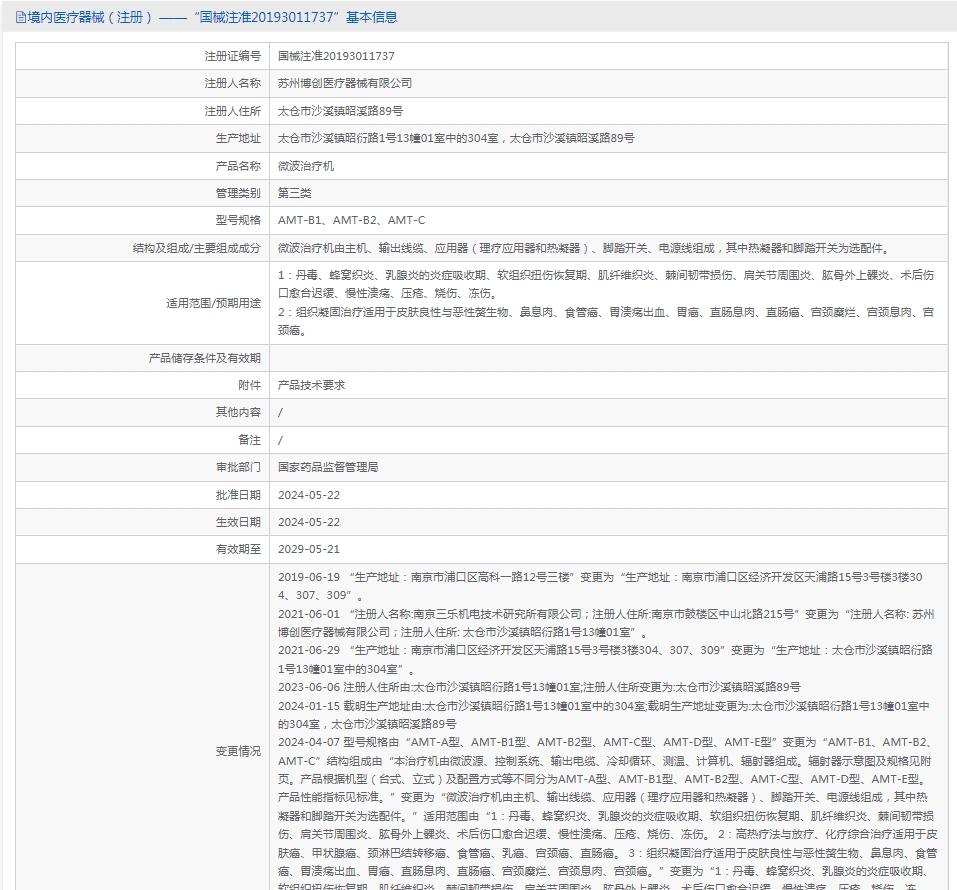Click the empty 产品储存条件及有效期 value cell
The height and width of the screenshot is (890, 957).
pos(609,358)
